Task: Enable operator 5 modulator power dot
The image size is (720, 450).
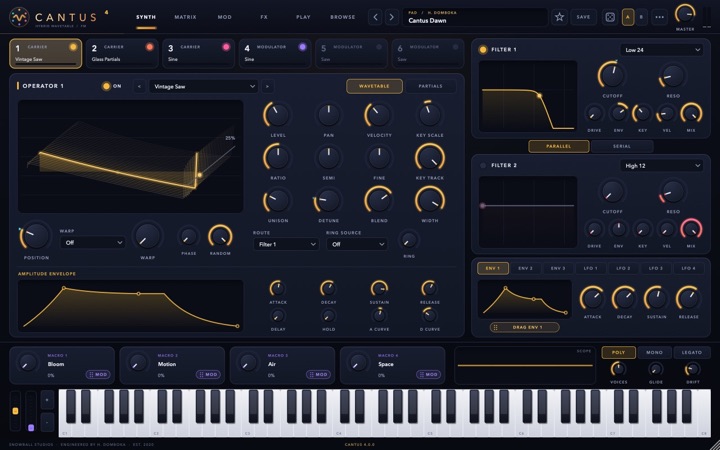Action: click(379, 47)
